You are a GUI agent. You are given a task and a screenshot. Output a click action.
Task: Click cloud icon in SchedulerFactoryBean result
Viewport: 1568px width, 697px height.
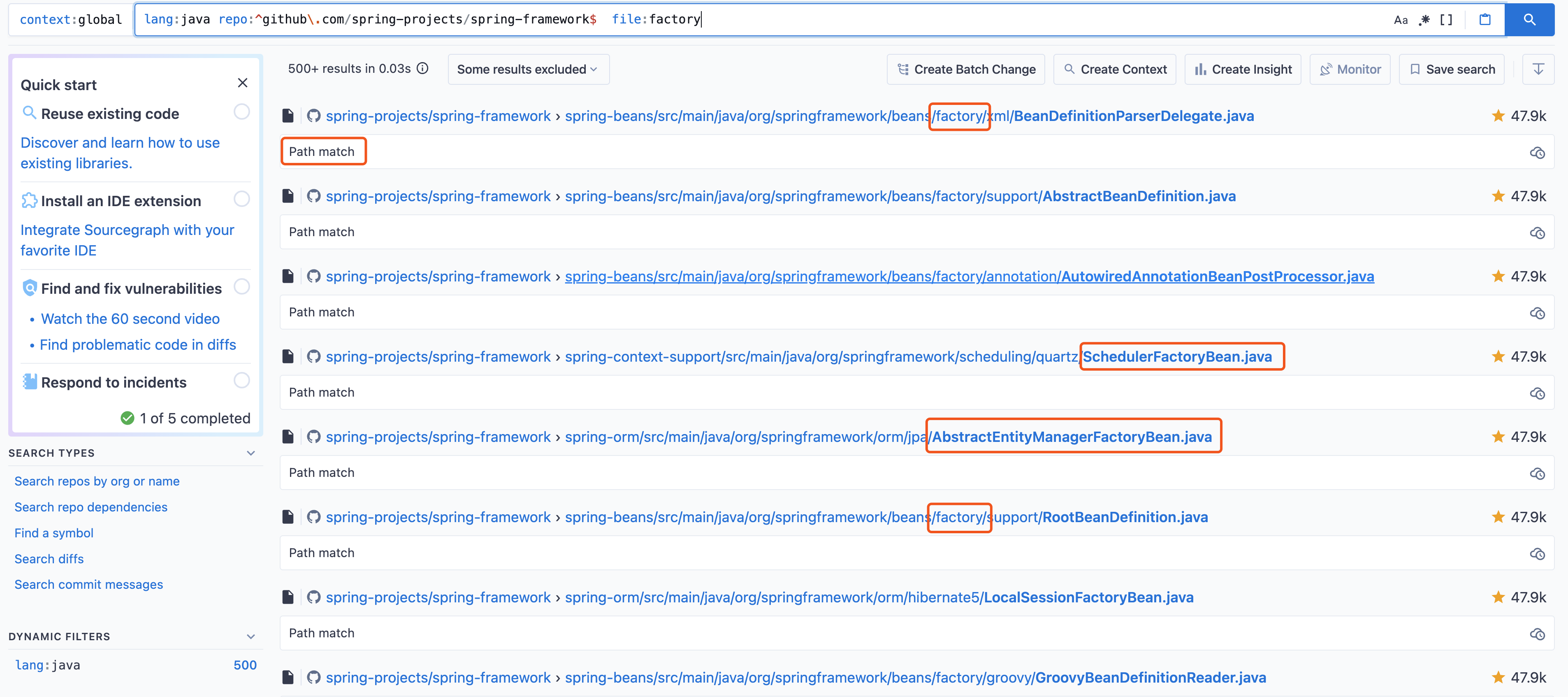[x=1537, y=394]
